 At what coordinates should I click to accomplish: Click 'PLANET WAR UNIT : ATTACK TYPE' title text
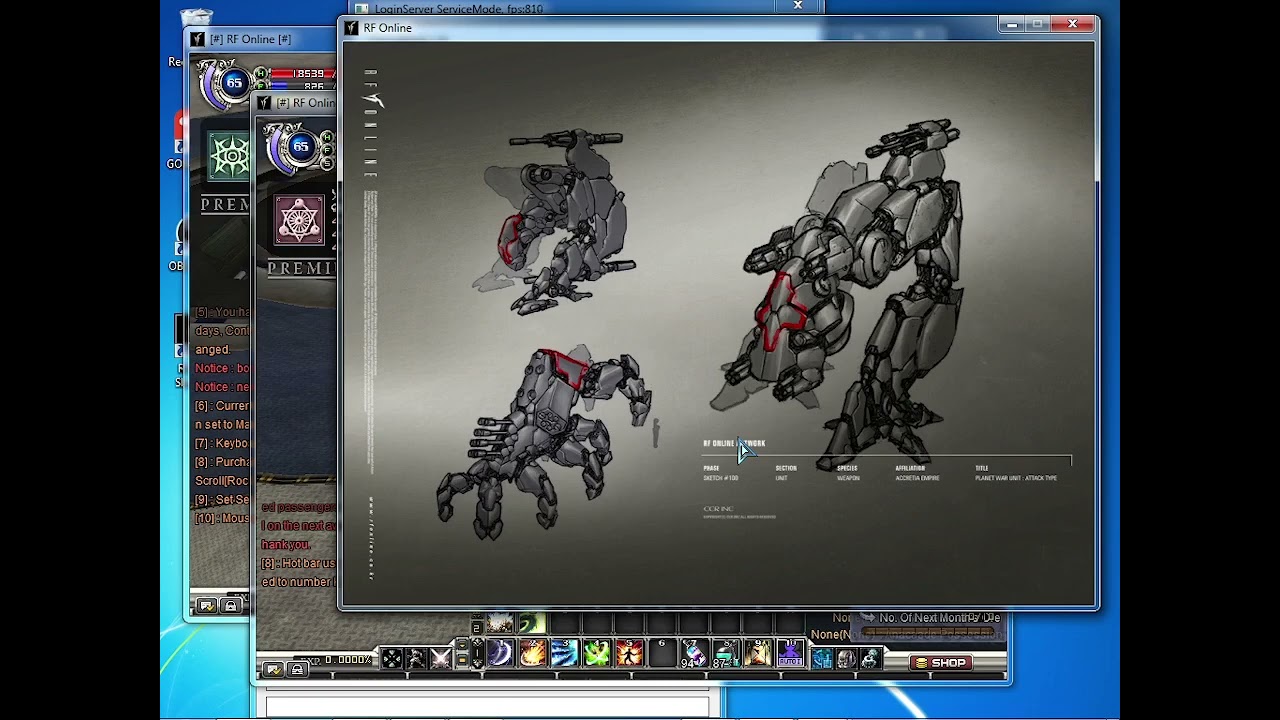click(x=1016, y=478)
